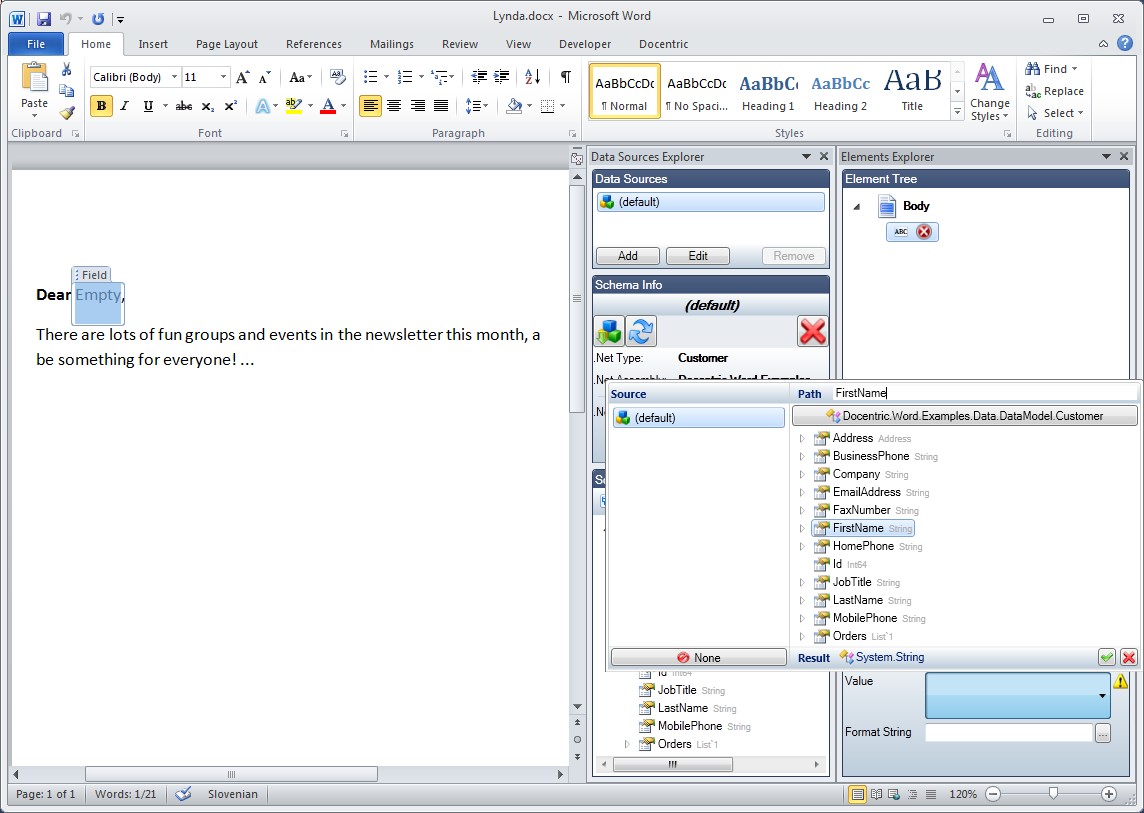The image size is (1144, 813).
Task: Click the Sort icon in Paragraph group
Action: [532, 77]
